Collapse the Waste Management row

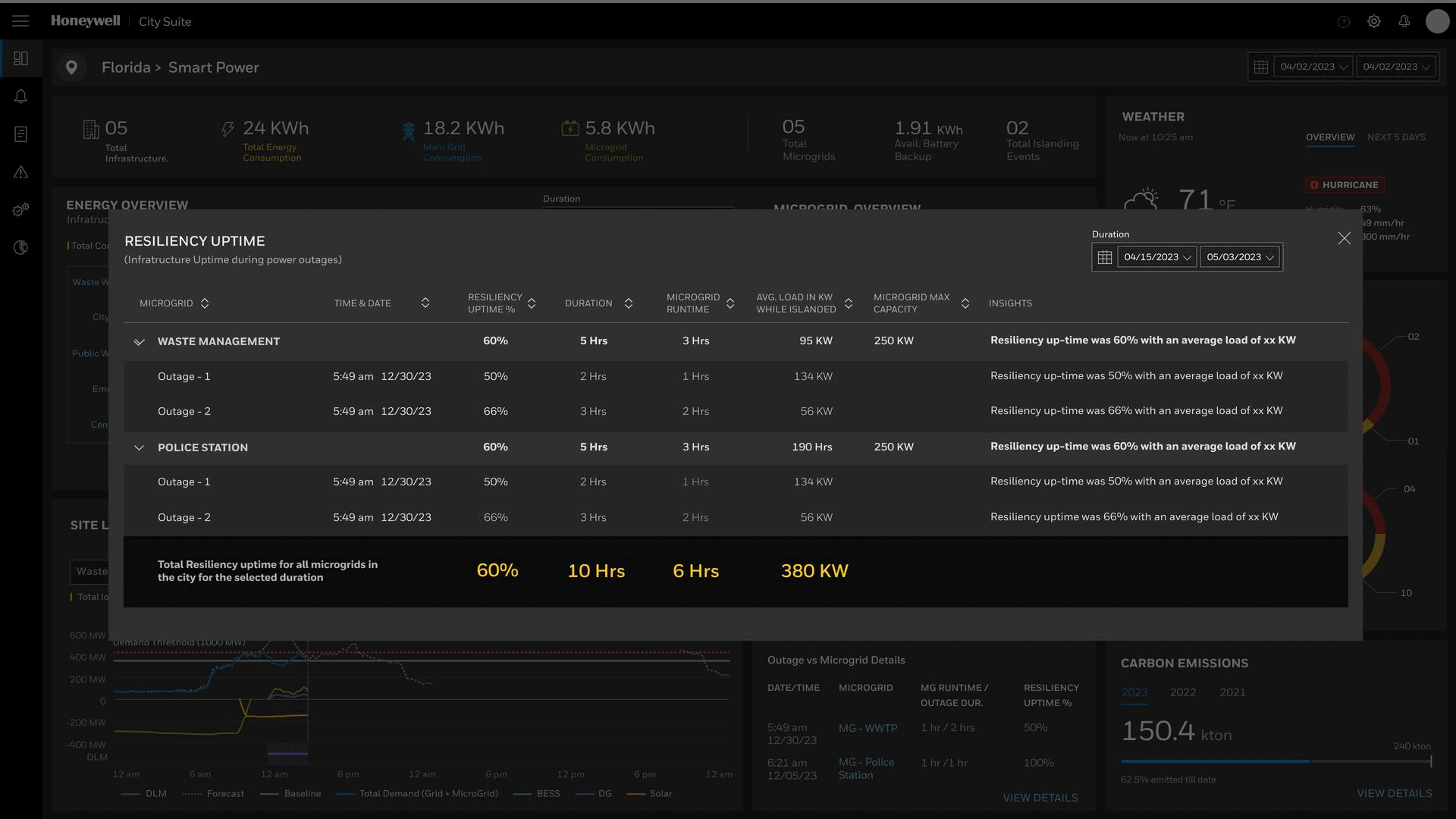point(139,342)
